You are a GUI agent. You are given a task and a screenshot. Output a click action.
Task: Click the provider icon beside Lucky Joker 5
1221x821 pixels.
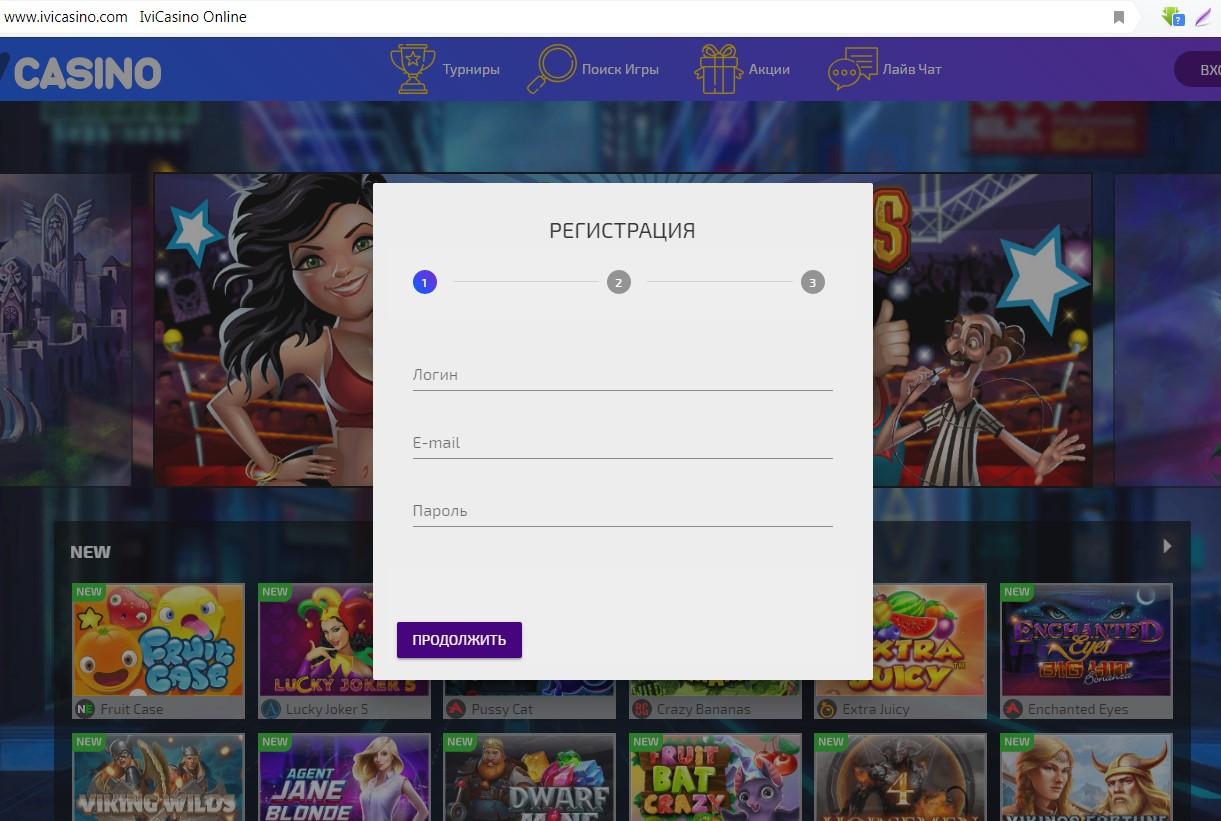tap(270, 709)
